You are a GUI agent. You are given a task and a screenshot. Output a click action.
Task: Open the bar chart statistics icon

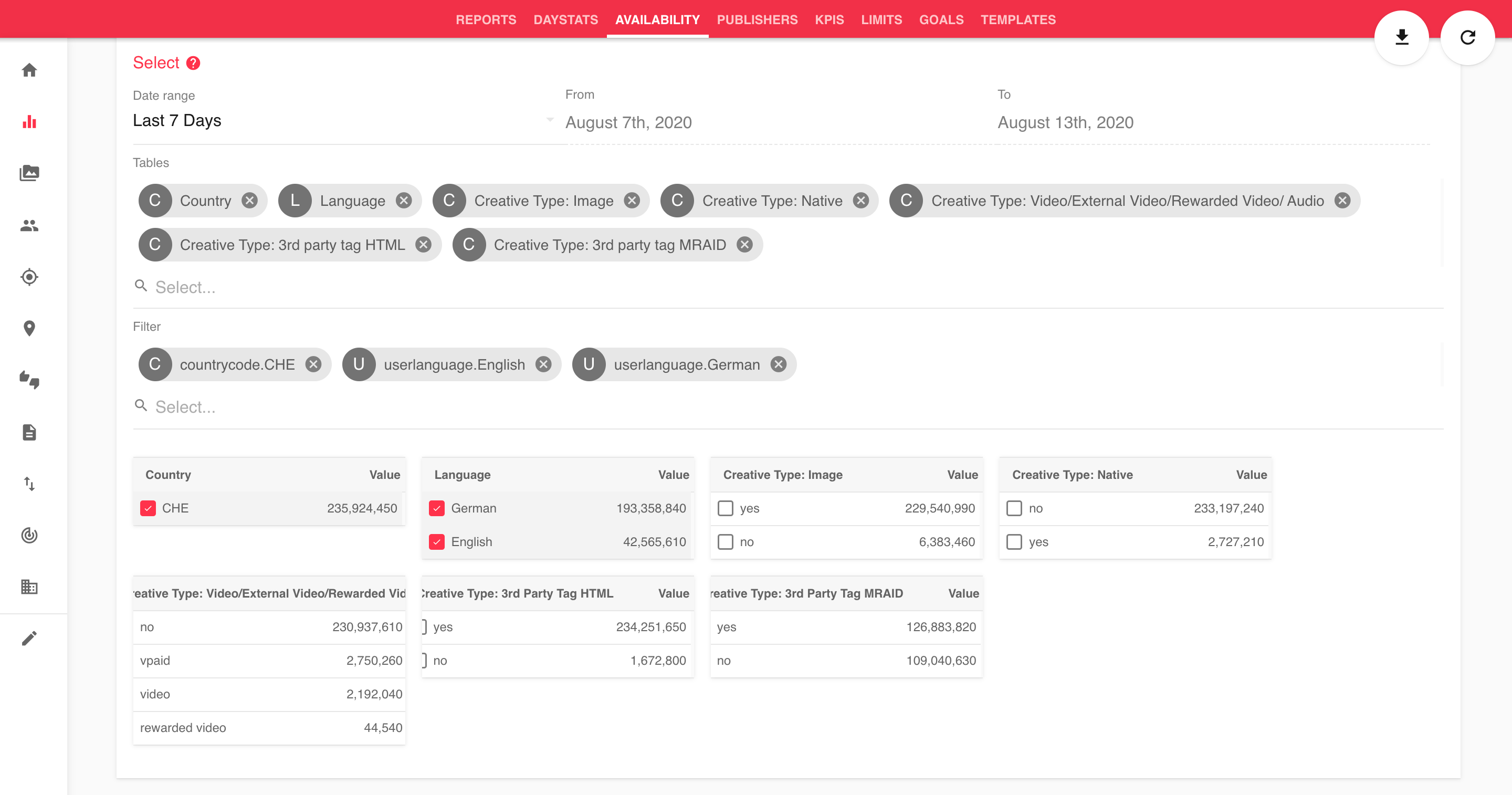(29, 122)
